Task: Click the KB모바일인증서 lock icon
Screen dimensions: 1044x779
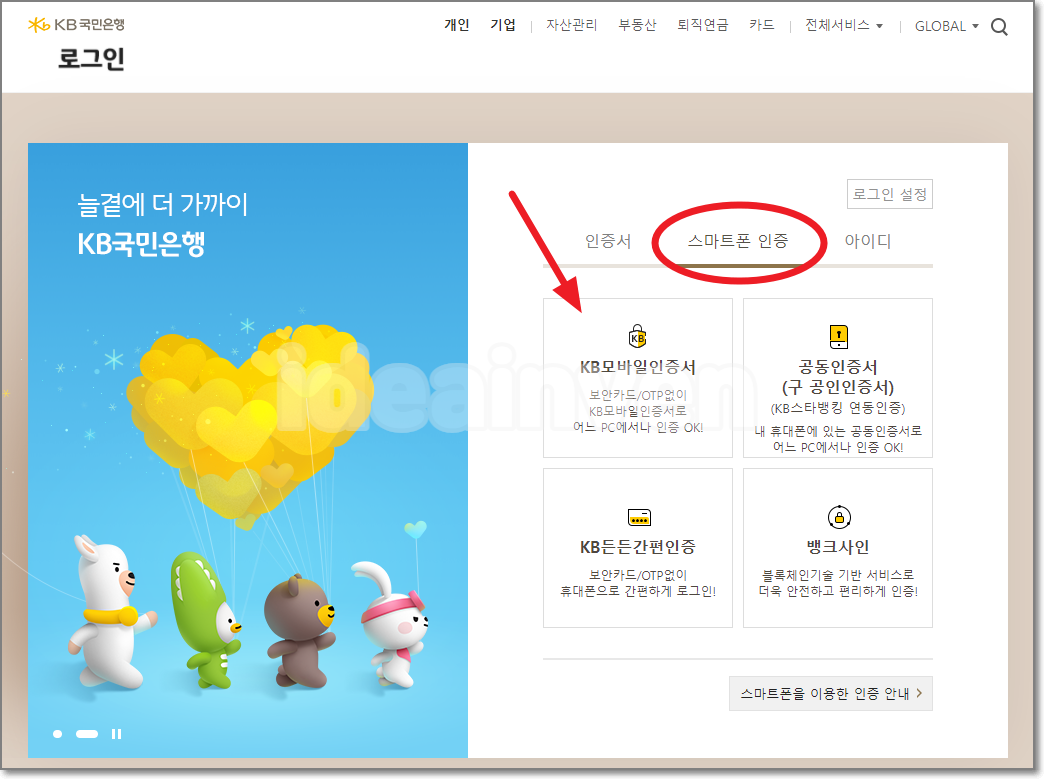Action: click(x=637, y=336)
